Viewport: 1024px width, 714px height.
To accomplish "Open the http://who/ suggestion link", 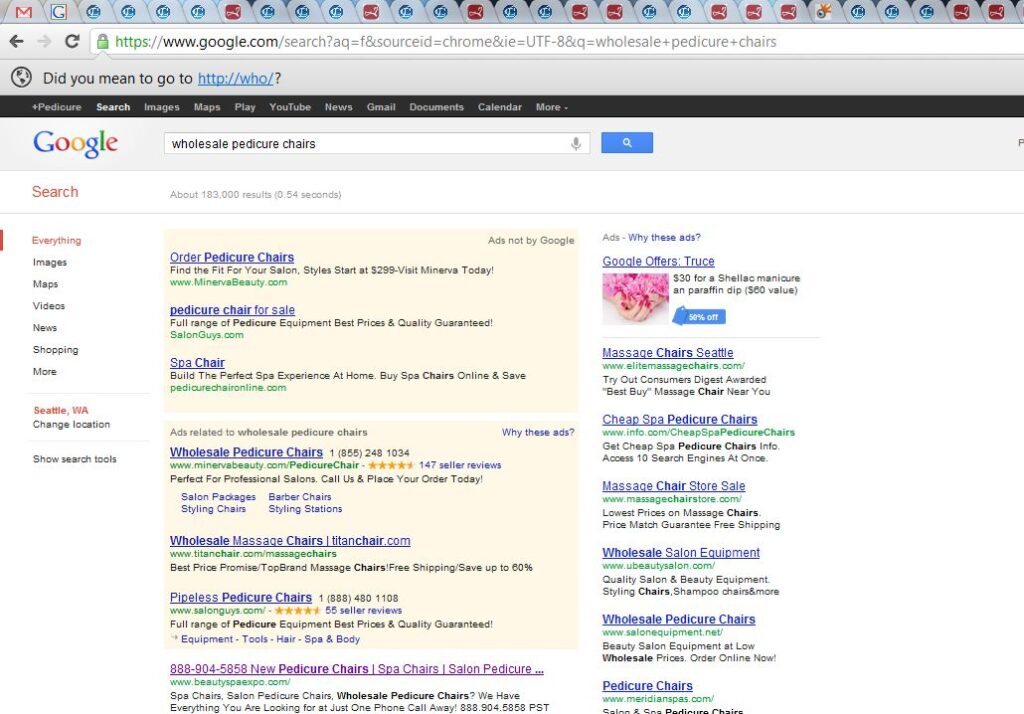I will coord(235,78).
